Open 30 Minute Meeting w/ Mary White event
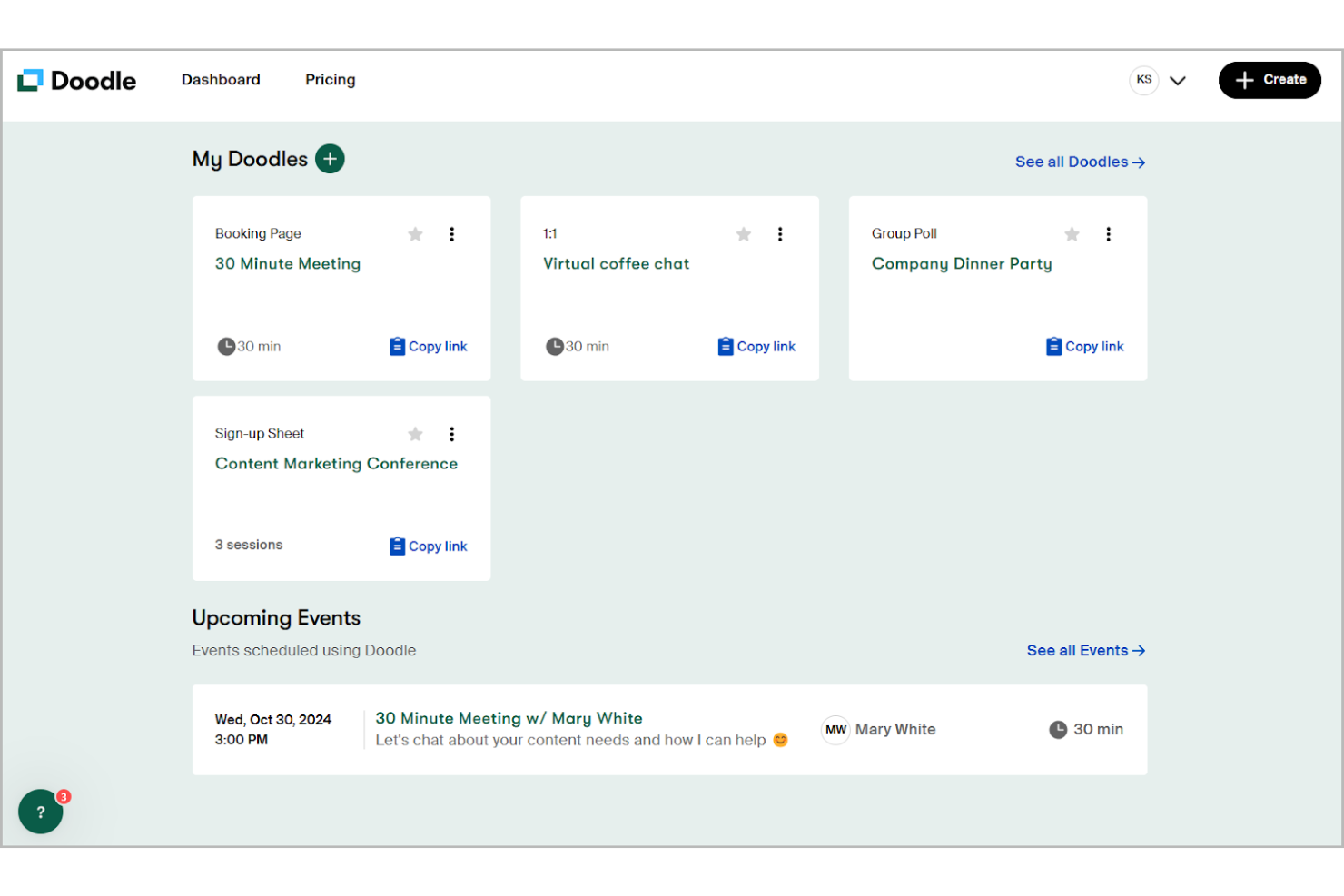This screenshot has width=1344, height=896. point(509,718)
